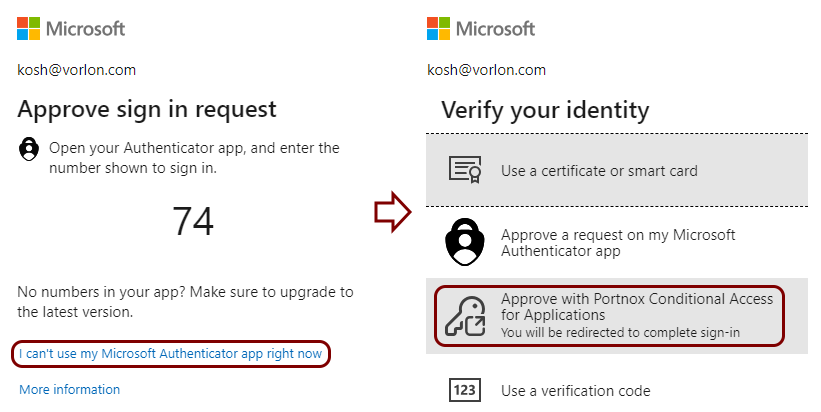Screen dimensions: 821x412
Task: Click kosh@vorlon.com on the left panel
Action: coord(76,70)
